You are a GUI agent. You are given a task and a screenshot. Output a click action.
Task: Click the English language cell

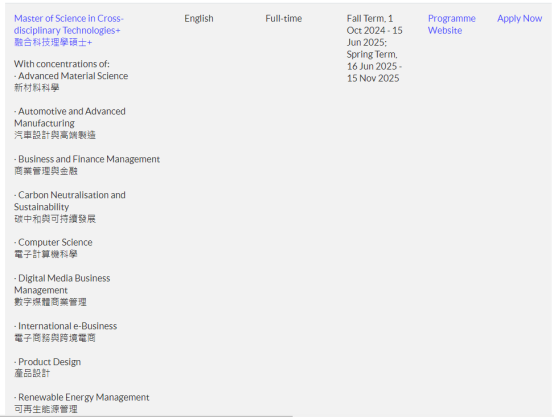(x=199, y=18)
